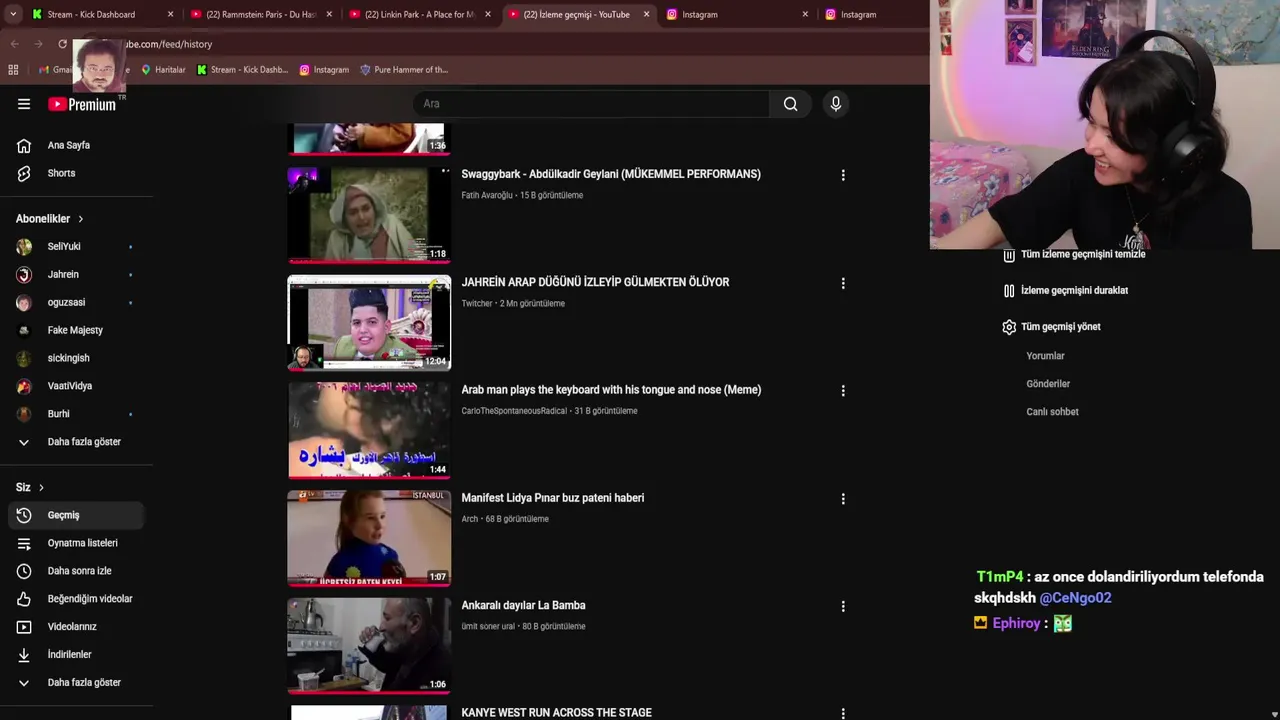The height and width of the screenshot is (720, 1280).
Task: Open more options for Ankaralı dayılar video
Action: 843,606
